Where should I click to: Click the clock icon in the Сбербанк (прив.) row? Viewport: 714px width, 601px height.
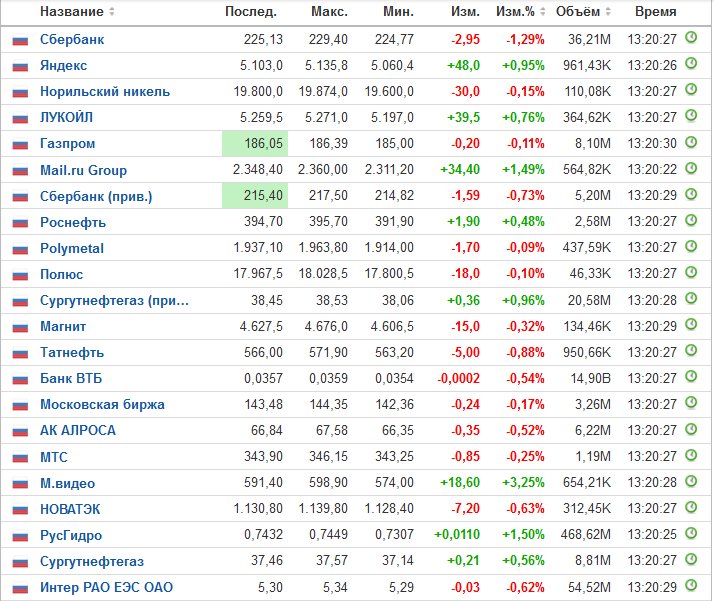click(x=691, y=194)
